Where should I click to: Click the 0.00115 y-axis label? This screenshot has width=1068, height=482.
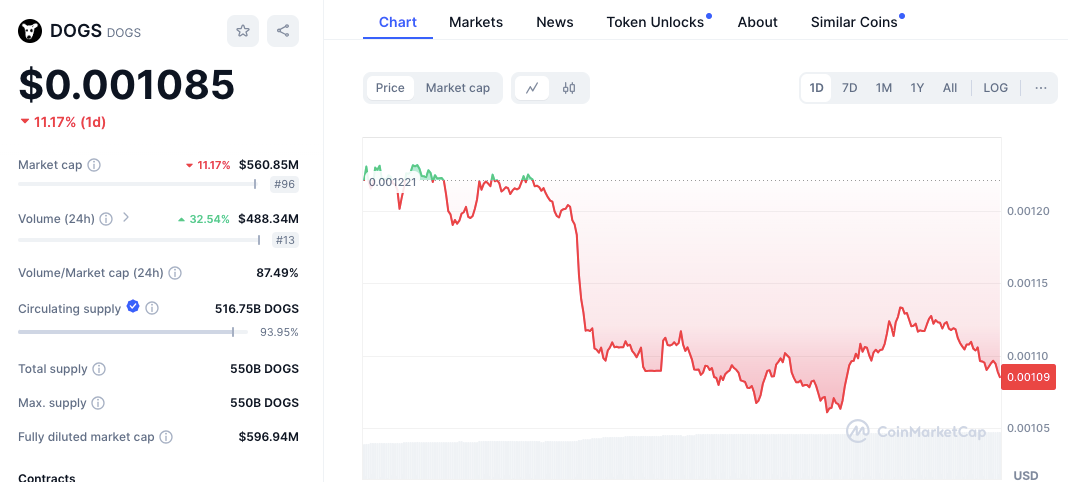(x=1027, y=283)
